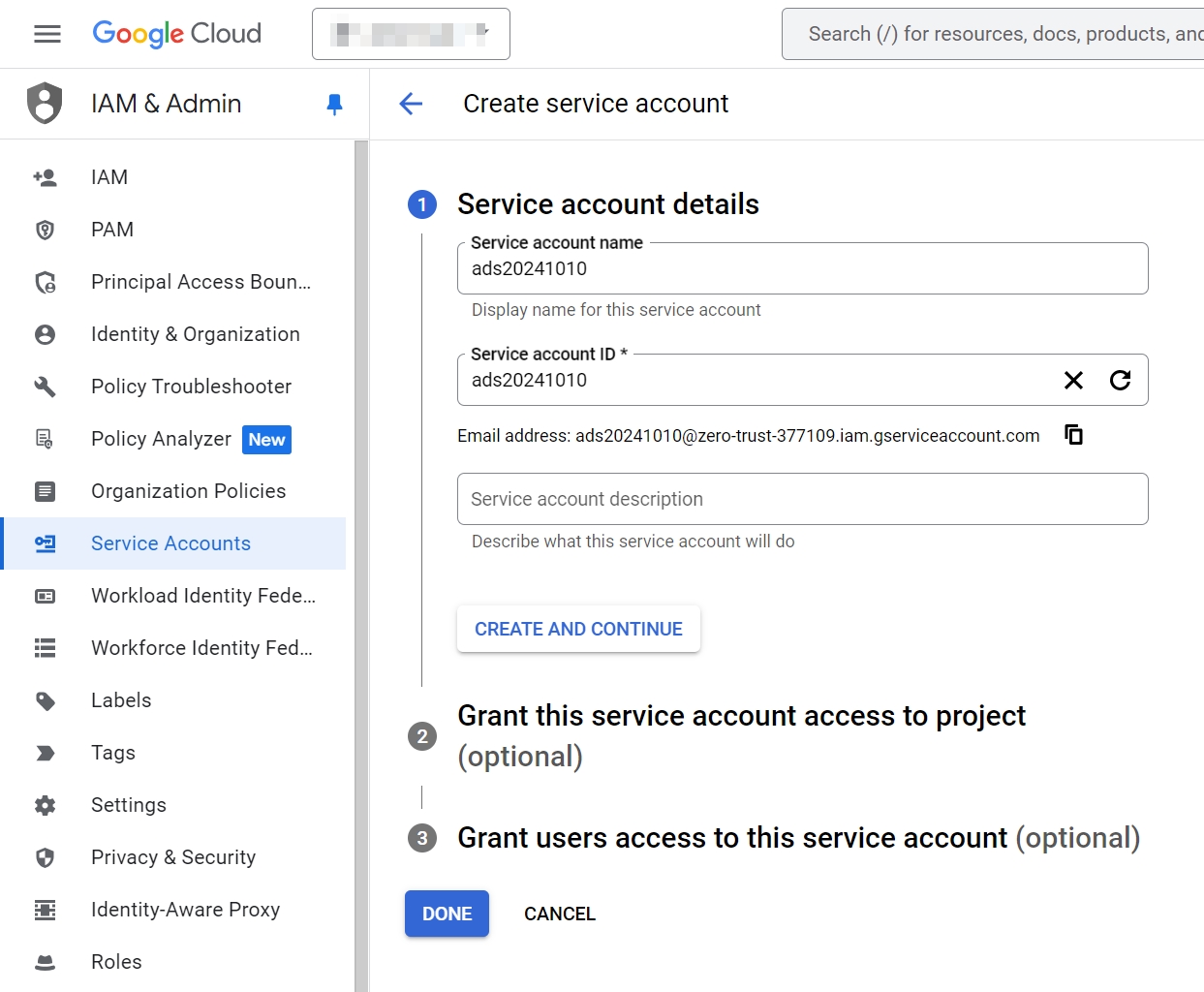
Task: Copy the service account email address
Action: click(x=1073, y=435)
